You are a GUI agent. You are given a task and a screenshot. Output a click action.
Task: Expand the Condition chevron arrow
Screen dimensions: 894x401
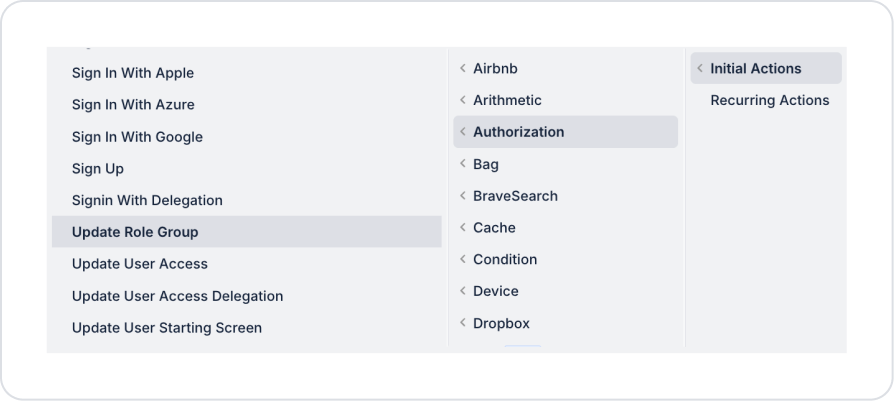tap(463, 259)
